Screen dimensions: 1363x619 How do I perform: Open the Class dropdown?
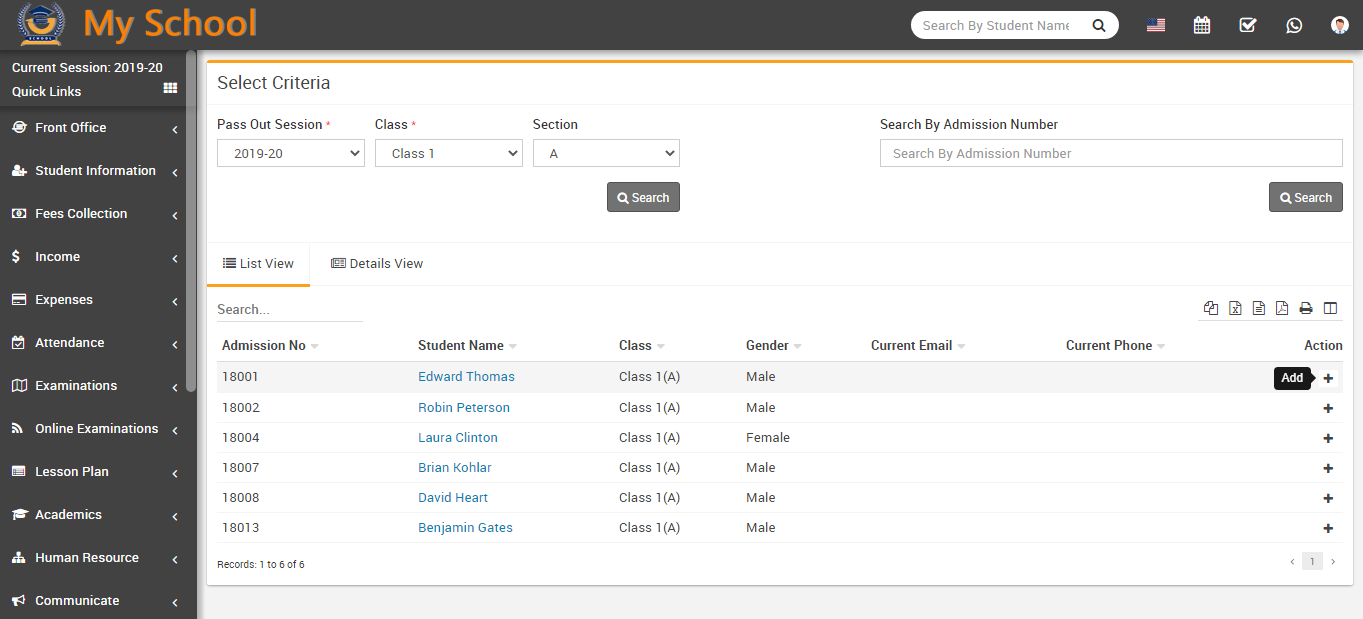(449, 153)
